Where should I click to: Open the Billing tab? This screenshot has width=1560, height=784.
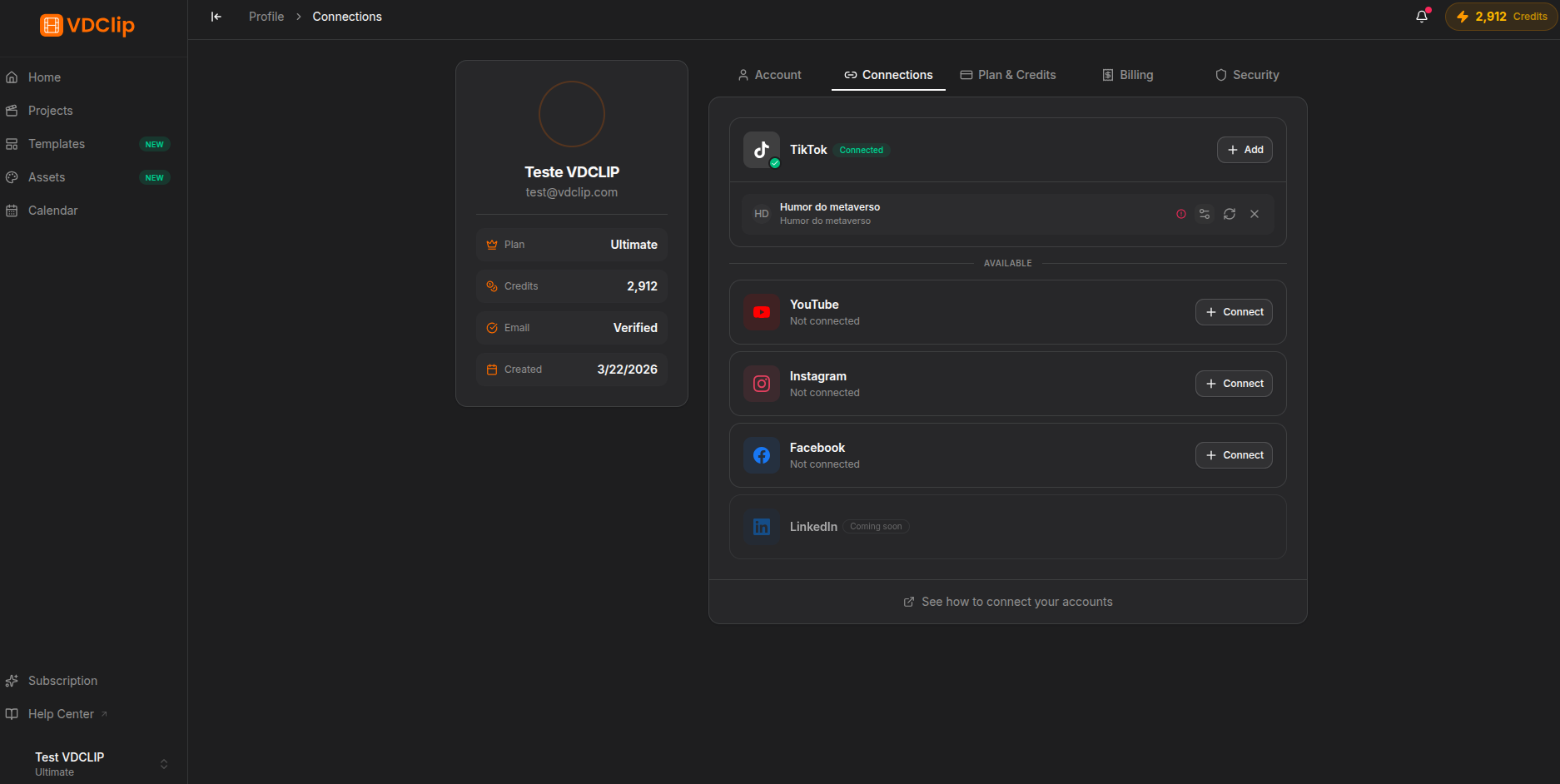coord(1128,75)
